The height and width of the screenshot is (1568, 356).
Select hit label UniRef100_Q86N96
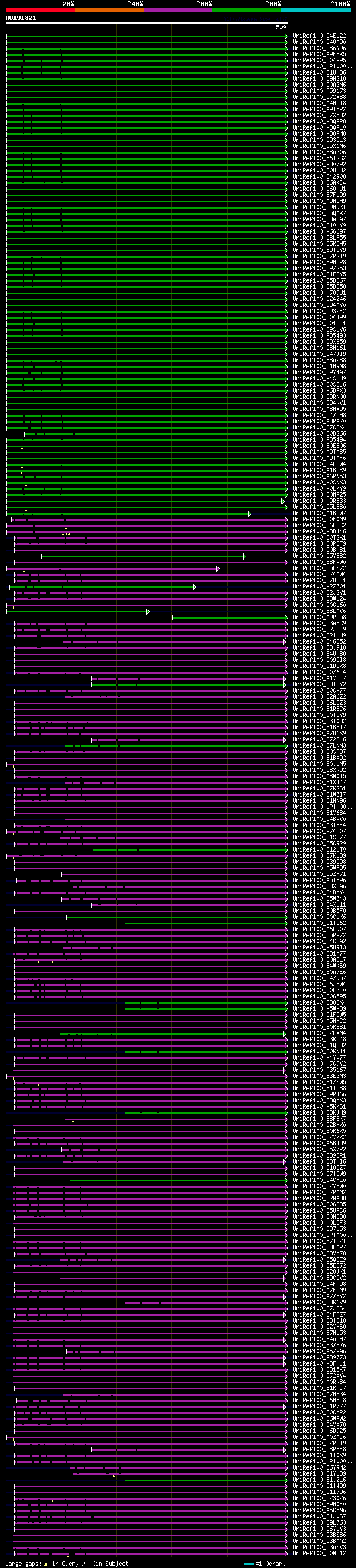click(319, 48)
